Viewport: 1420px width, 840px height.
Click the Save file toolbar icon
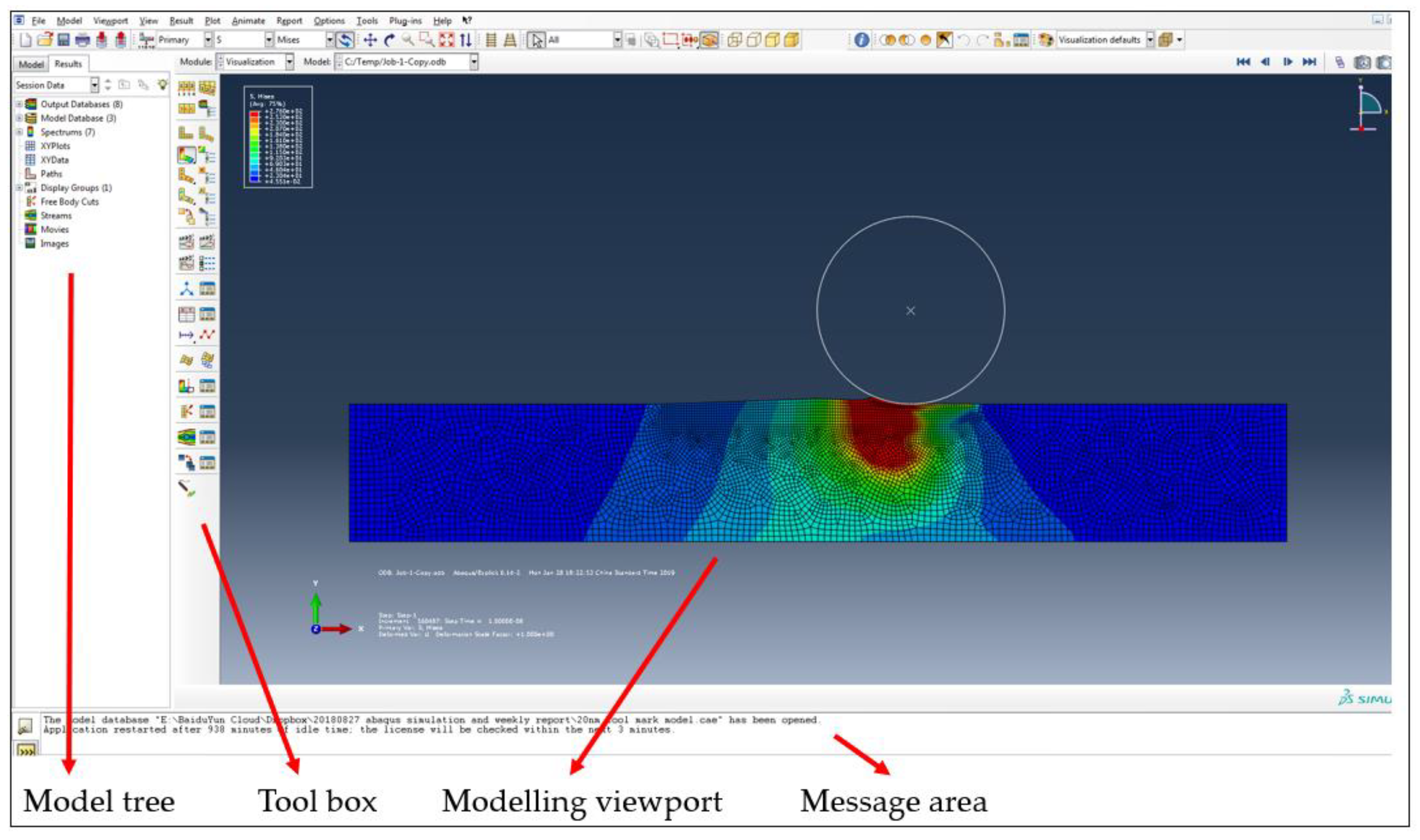click(63, 39)
